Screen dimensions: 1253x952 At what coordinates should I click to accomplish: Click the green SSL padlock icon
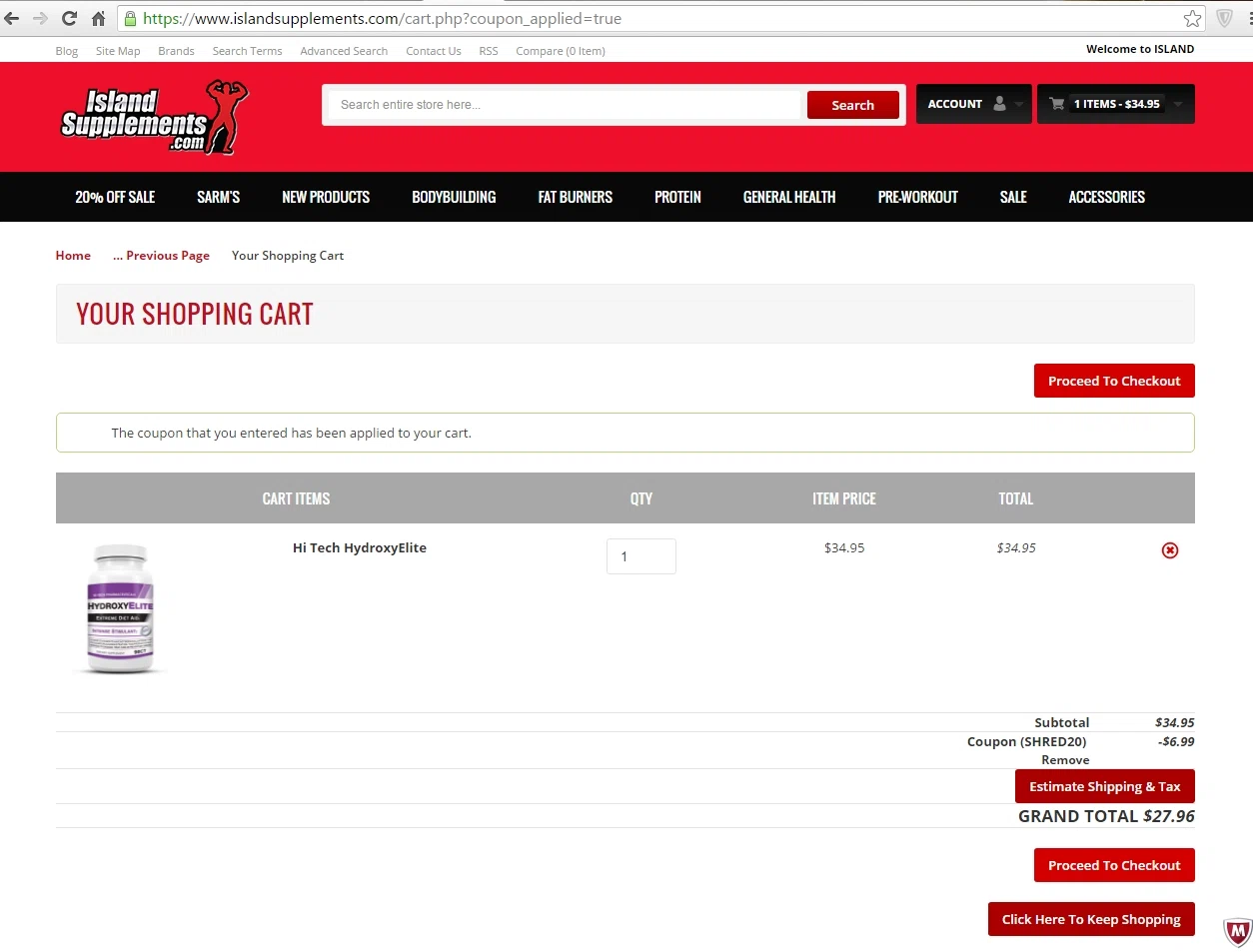130,18
